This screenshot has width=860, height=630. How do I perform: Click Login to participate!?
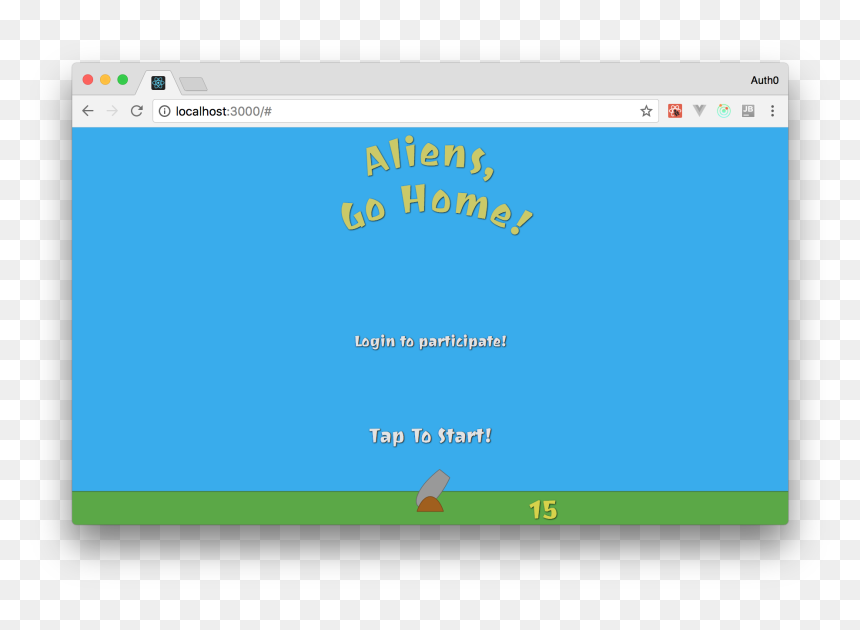point(431,342)
